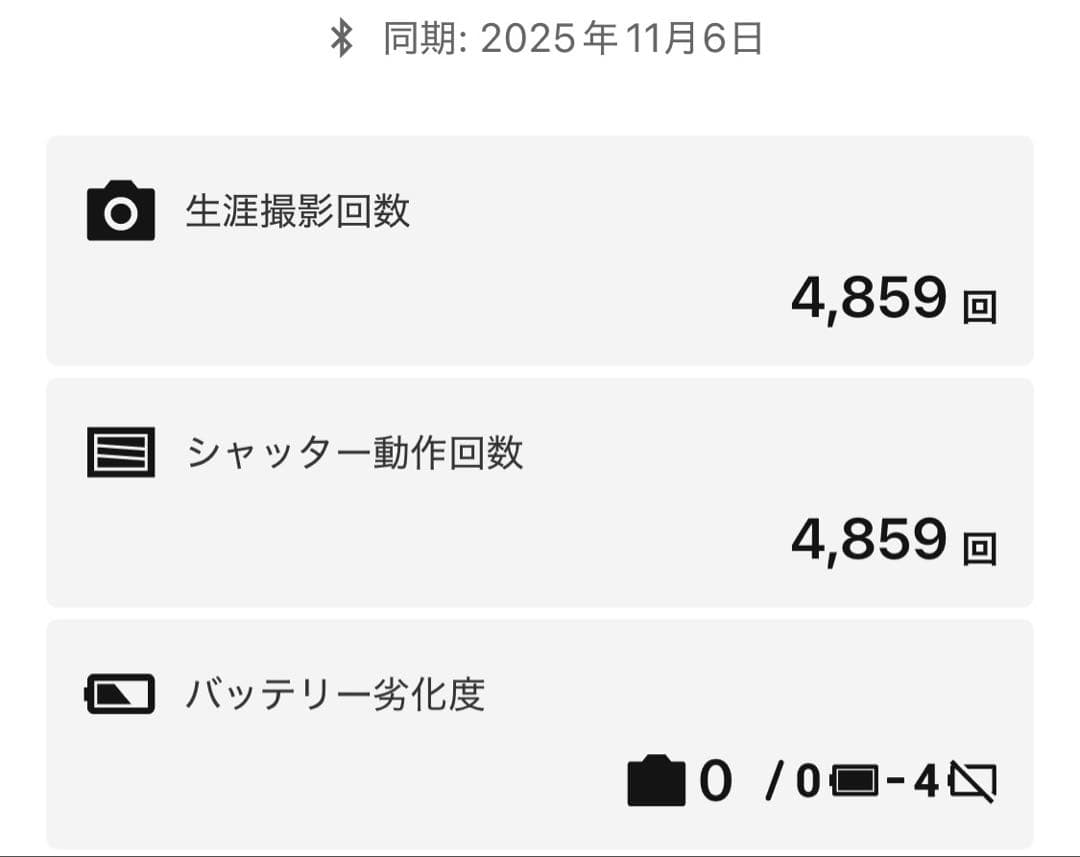
Task: Tap the small 0 after the slash
Action: [808, 783]
